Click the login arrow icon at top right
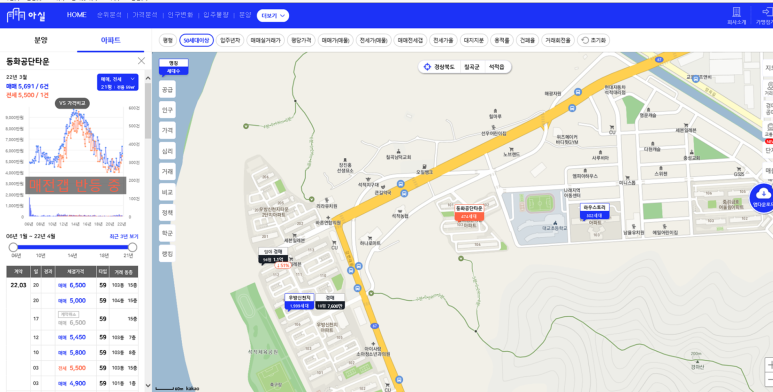 point(767,12)
